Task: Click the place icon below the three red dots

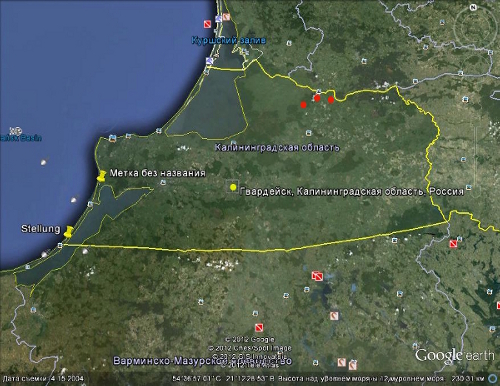Action: point(309,133)
